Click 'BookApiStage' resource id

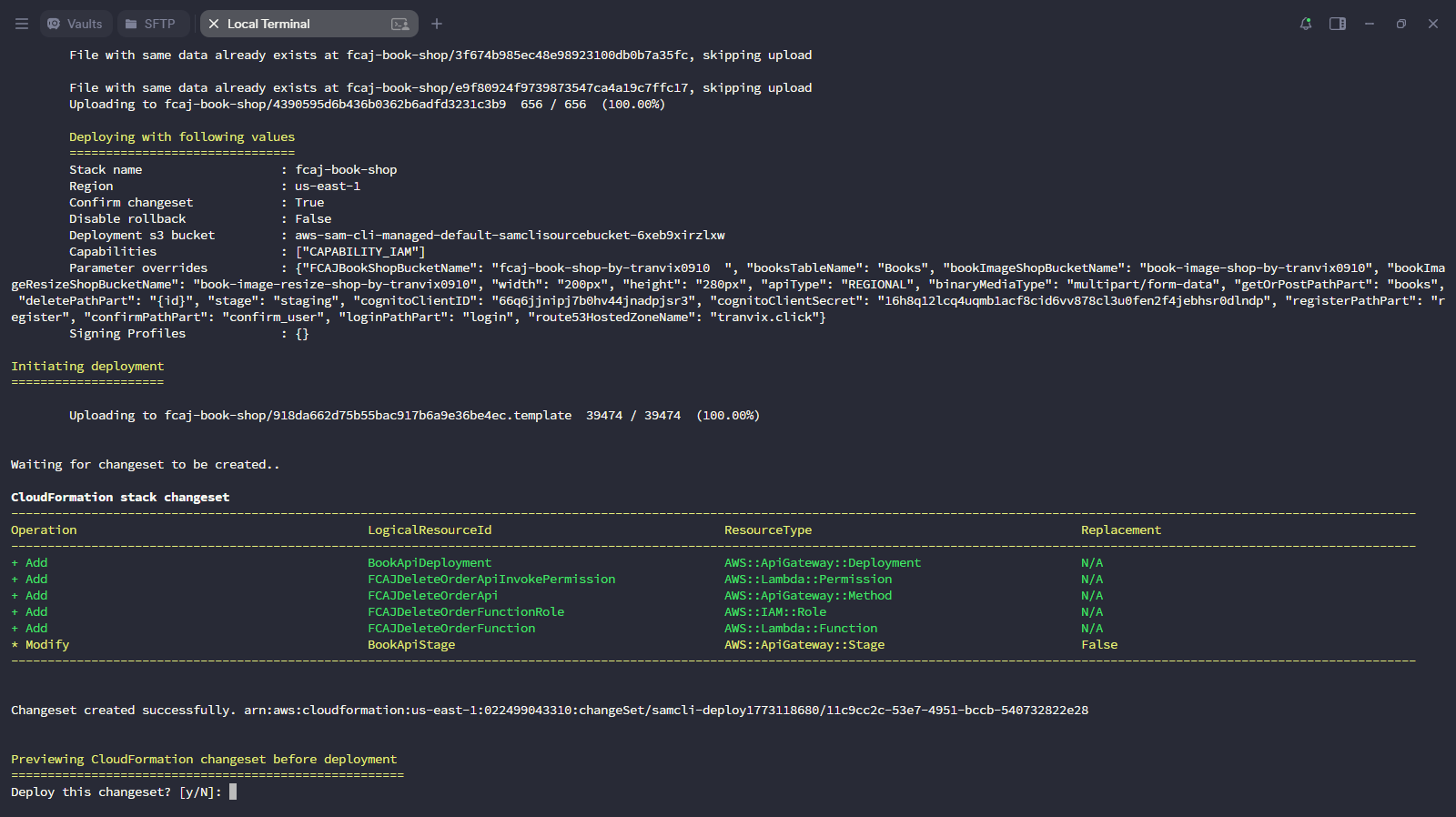411,644
